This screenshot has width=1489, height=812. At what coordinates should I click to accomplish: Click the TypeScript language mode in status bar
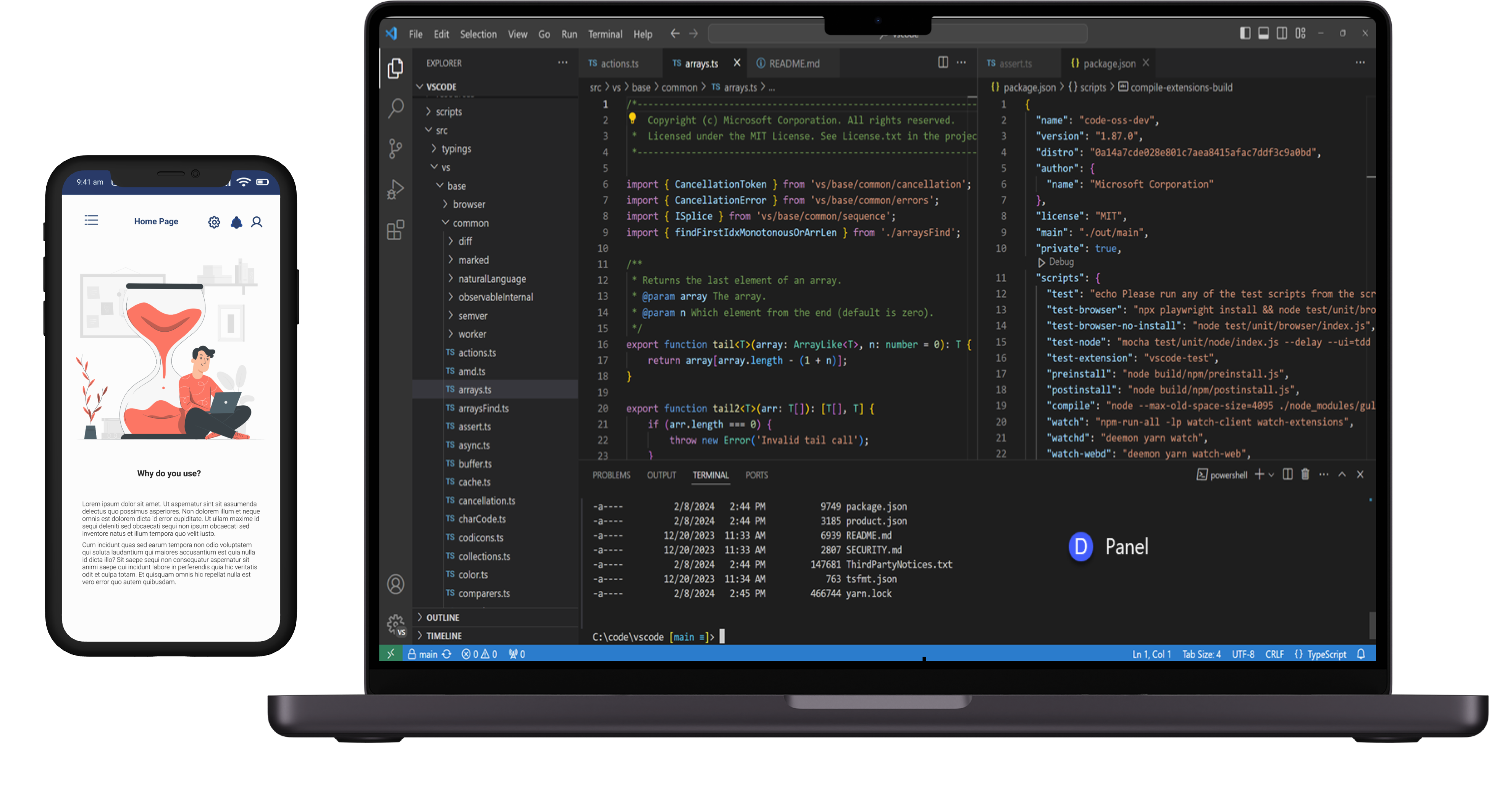click(1326, 654)
